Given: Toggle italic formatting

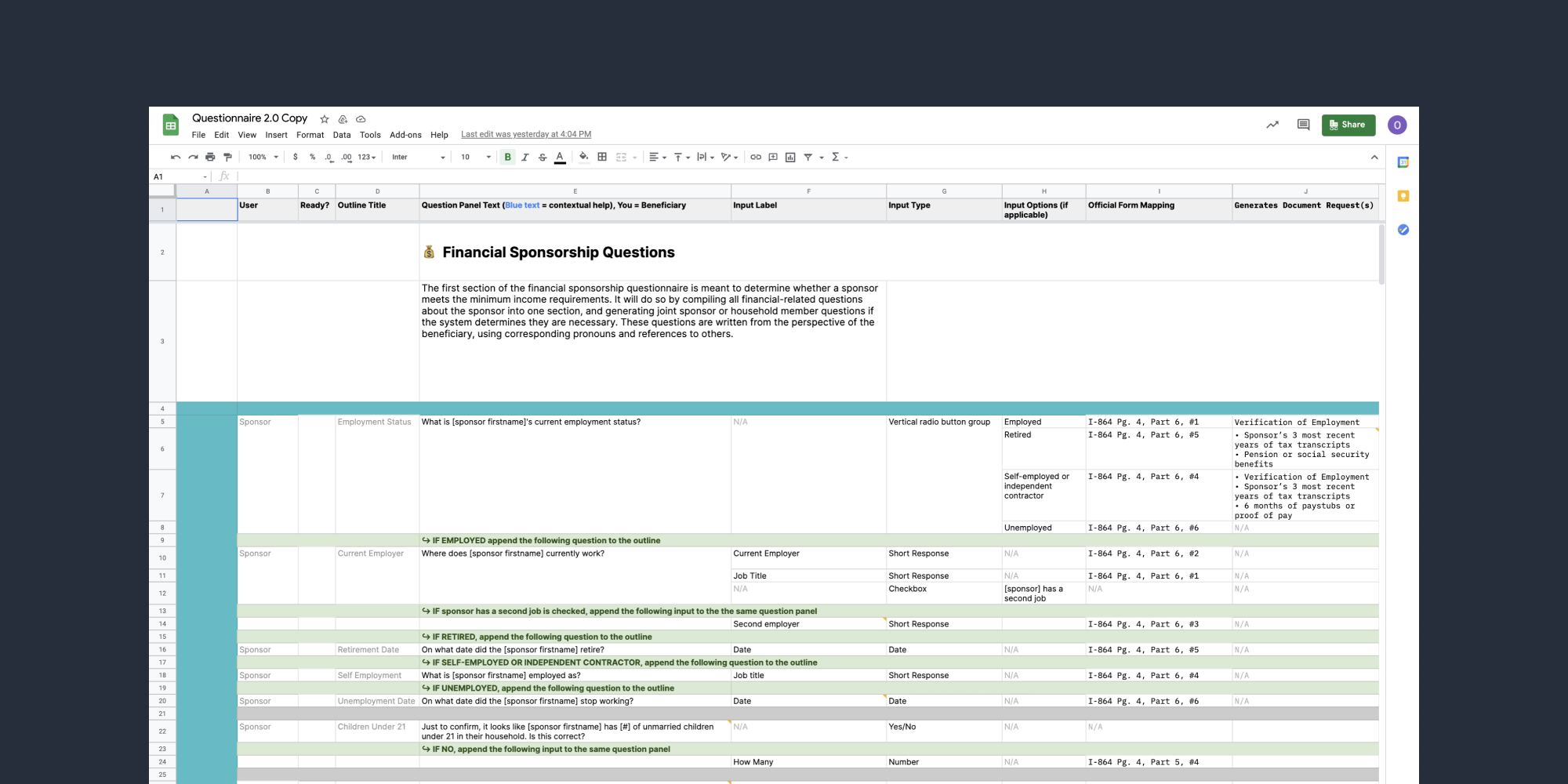Looking at the screenshot, I should (x=525, y=157).
